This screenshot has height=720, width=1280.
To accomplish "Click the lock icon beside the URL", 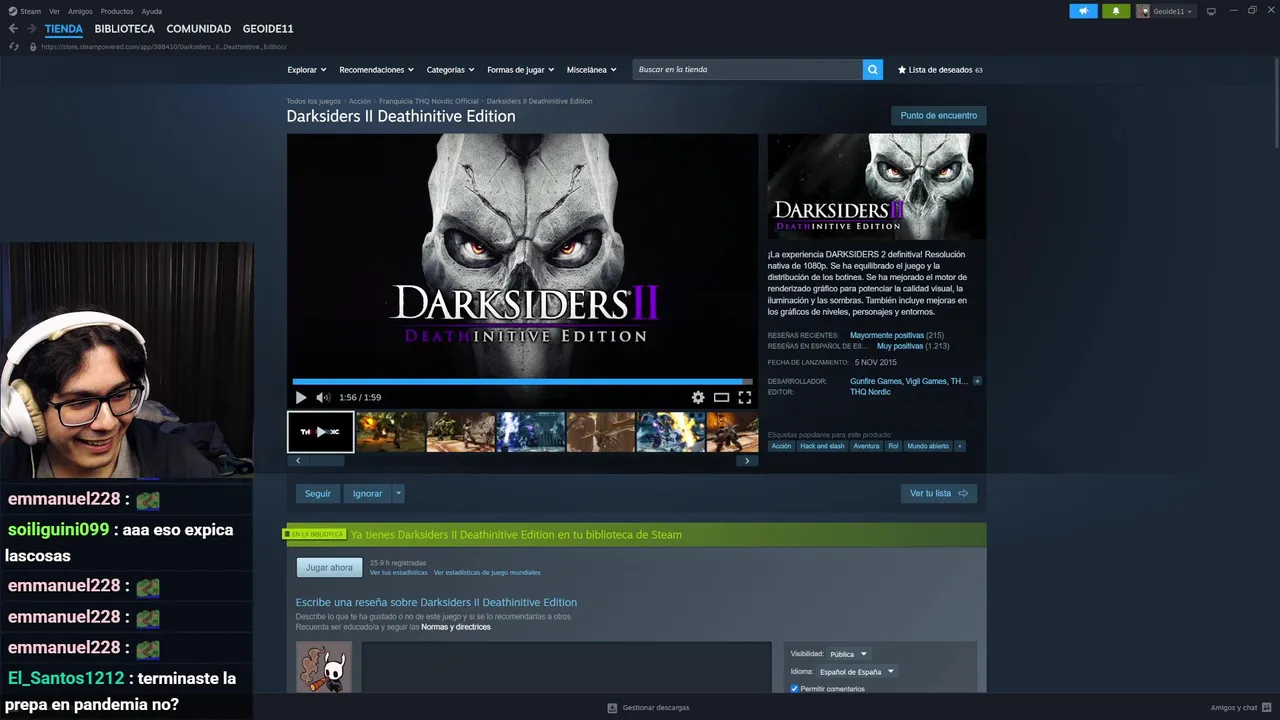I will pos(33,46).
